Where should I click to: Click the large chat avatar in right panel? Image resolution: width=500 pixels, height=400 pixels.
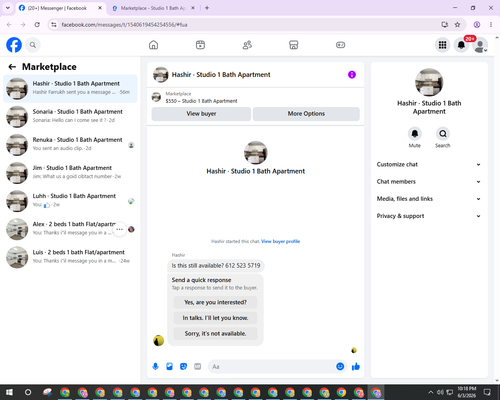tap(429, 82)
